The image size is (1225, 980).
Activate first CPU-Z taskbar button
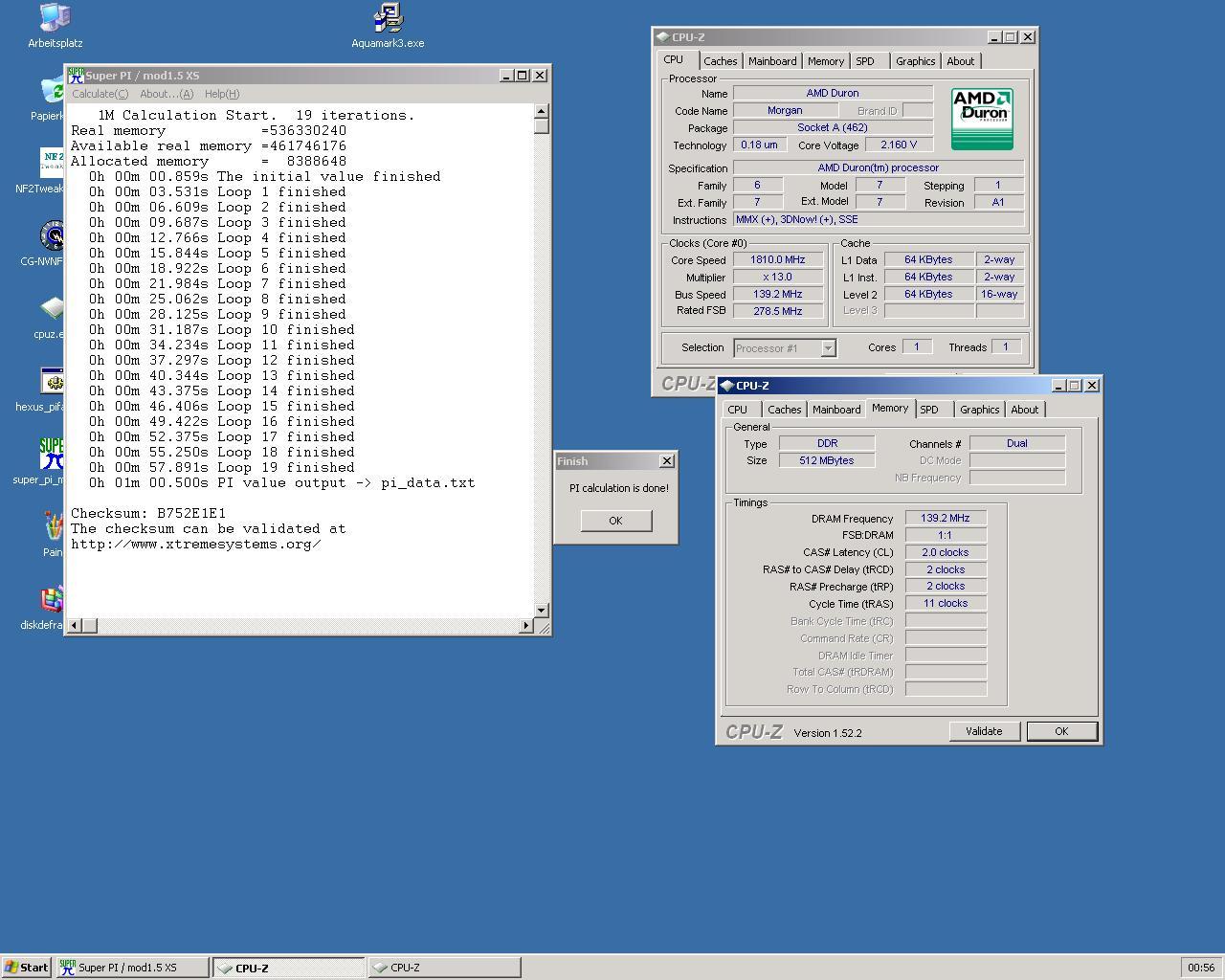click(289, 968)
